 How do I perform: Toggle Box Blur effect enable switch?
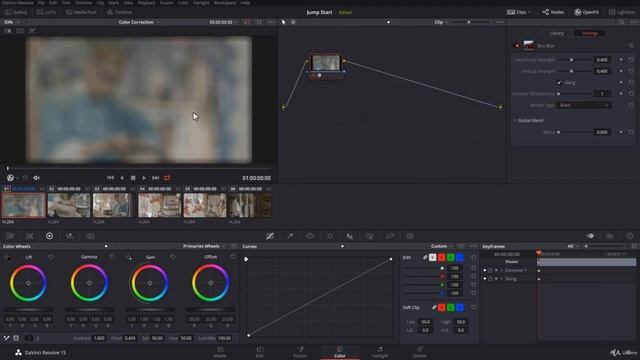point(517,46)
